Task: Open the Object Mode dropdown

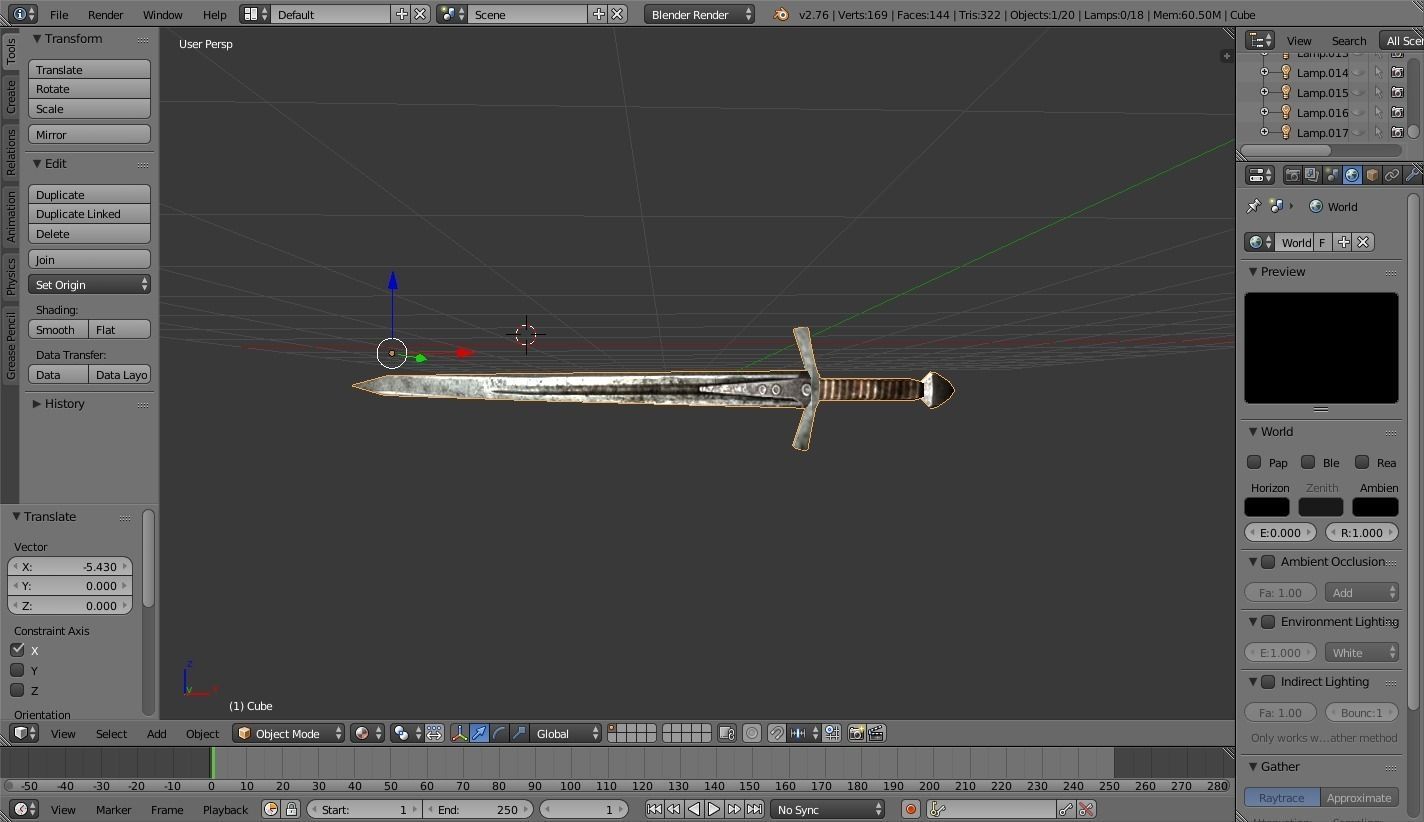Action: 288,733
